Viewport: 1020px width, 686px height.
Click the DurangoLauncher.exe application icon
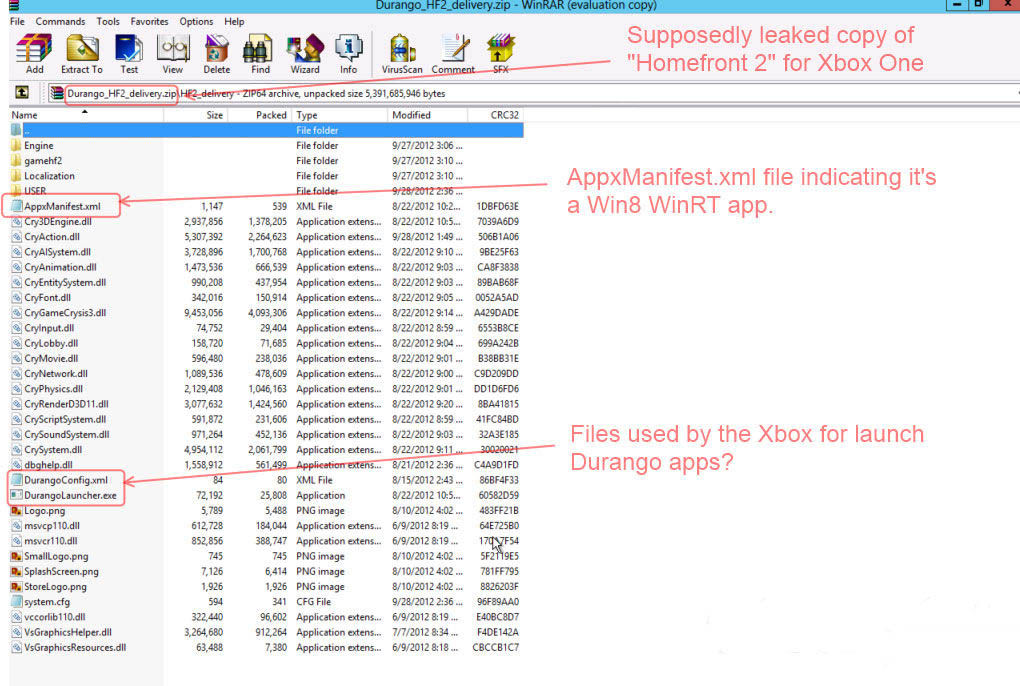[16, 495]
